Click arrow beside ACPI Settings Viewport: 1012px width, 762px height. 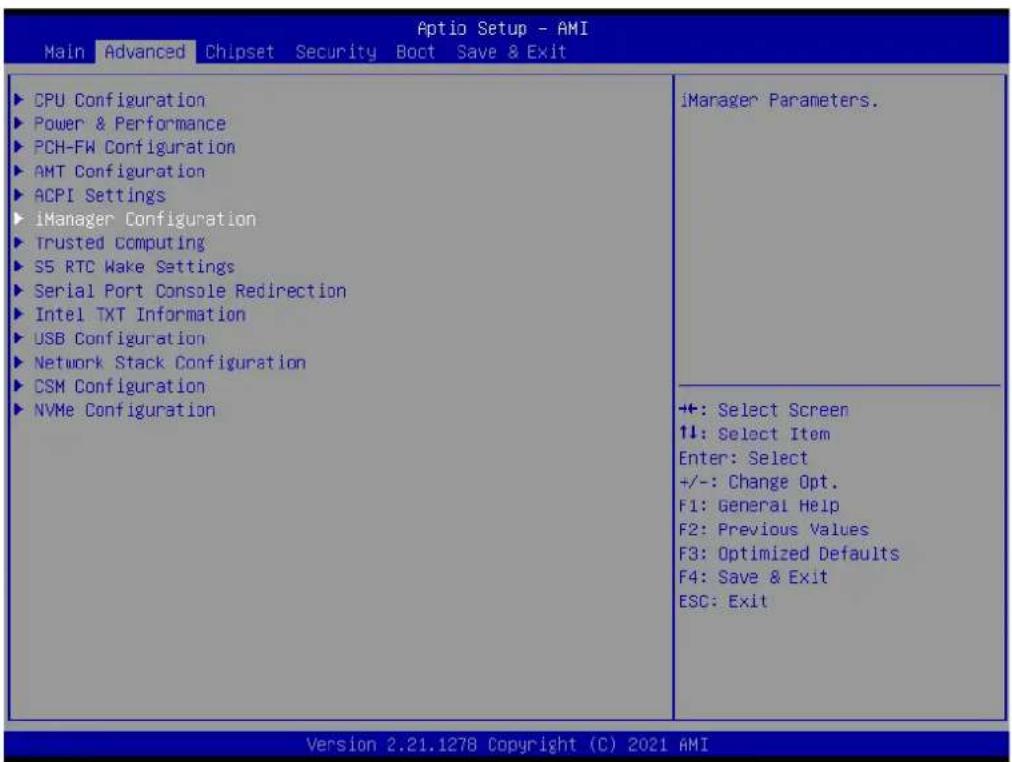pos(19,195)
